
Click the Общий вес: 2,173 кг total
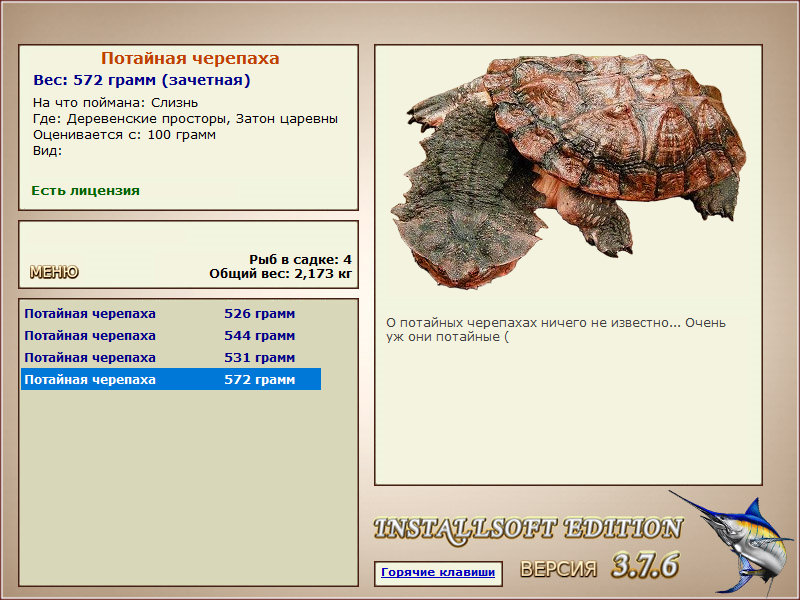tap(281, 274)
